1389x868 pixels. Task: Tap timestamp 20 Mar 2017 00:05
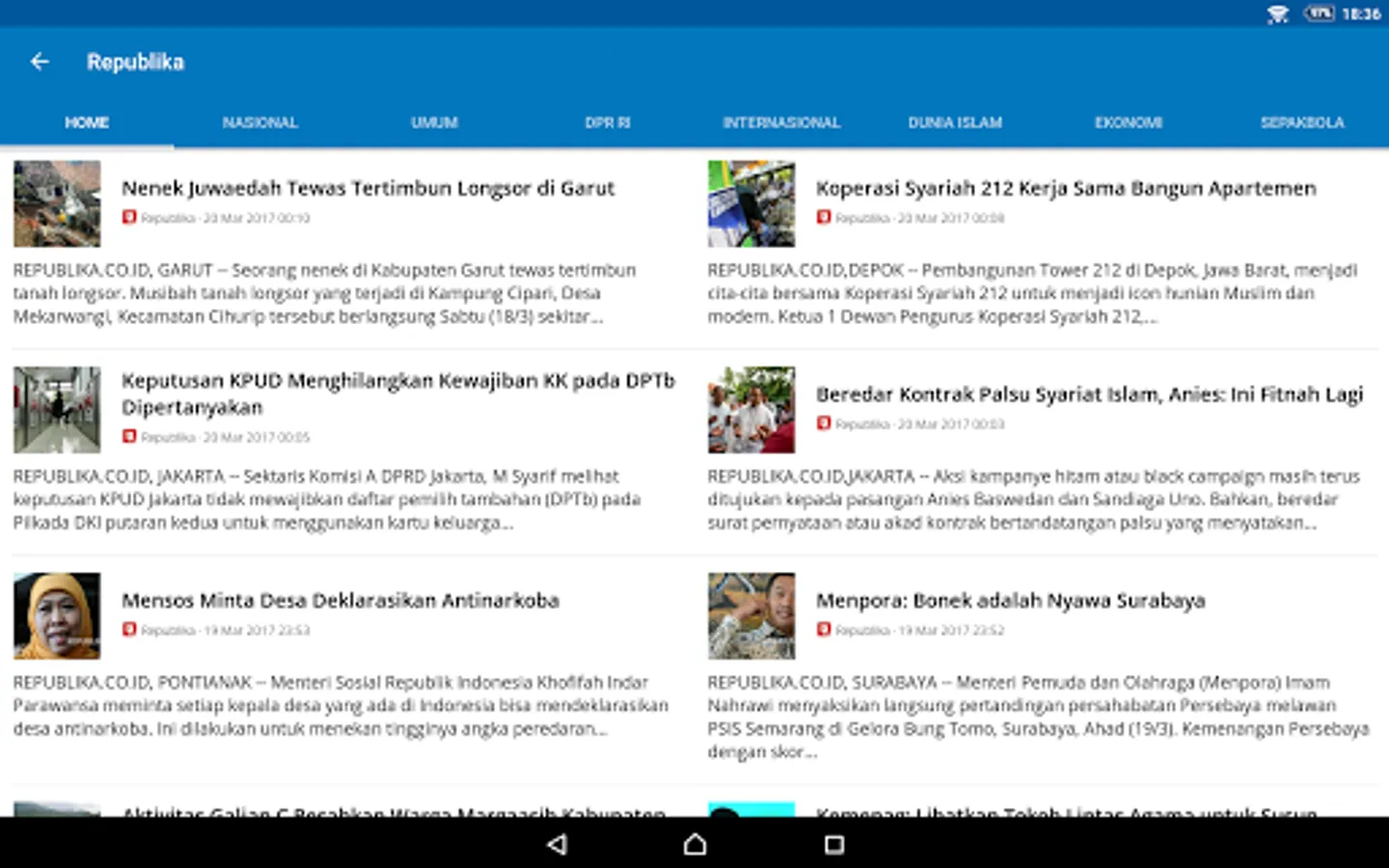coord(257,437)
